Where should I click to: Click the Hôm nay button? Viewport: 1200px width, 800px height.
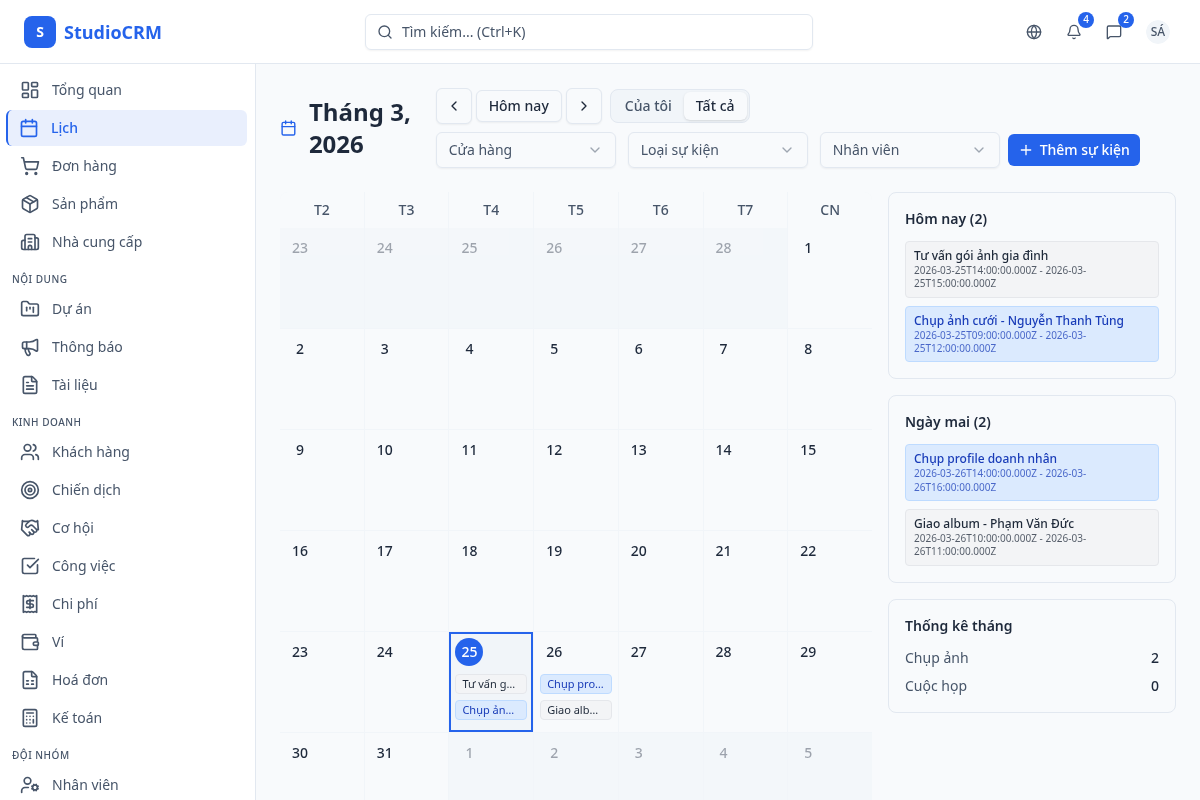point(519,106)
